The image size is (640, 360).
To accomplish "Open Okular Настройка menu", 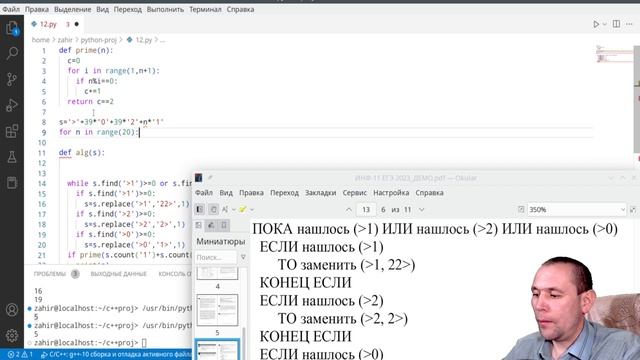I will tap(391, 193).
